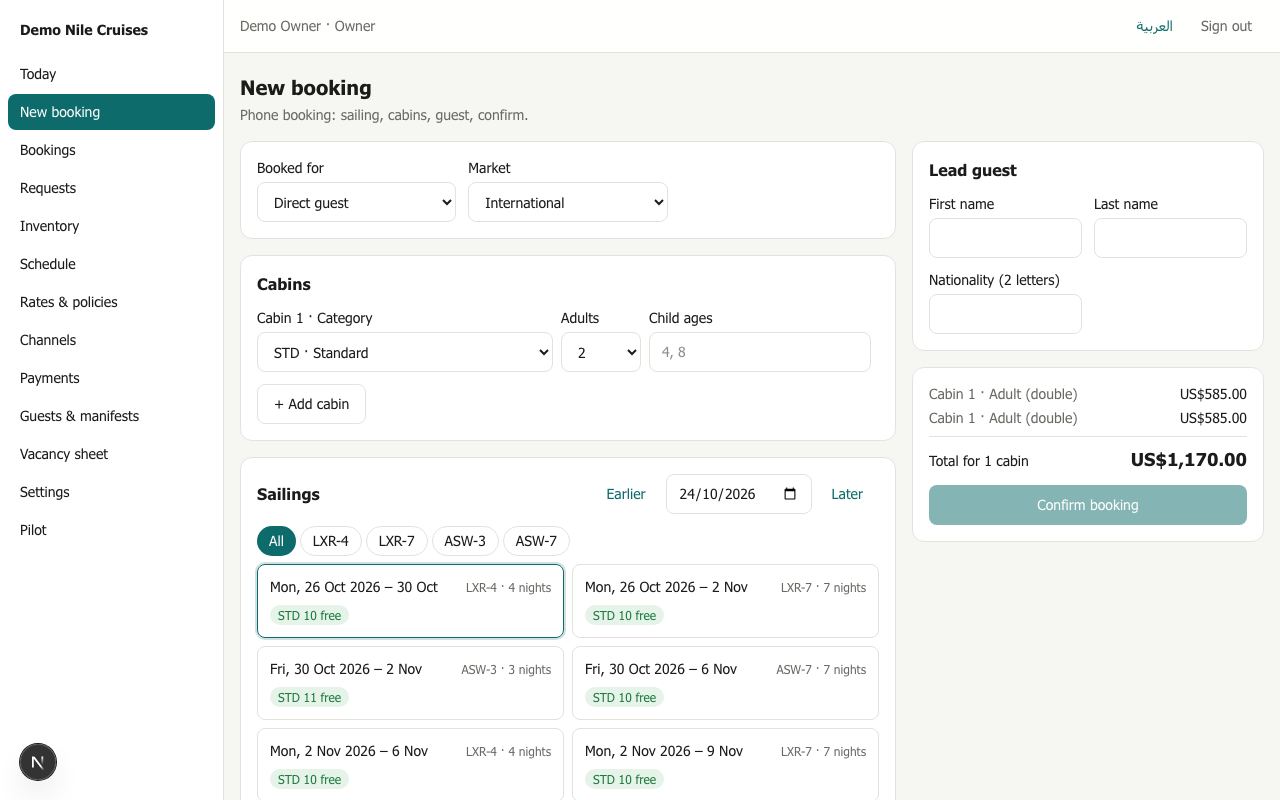Open Rates & policies
Viewport: 1280px width, 800px height.
click(x=111, y=302)
